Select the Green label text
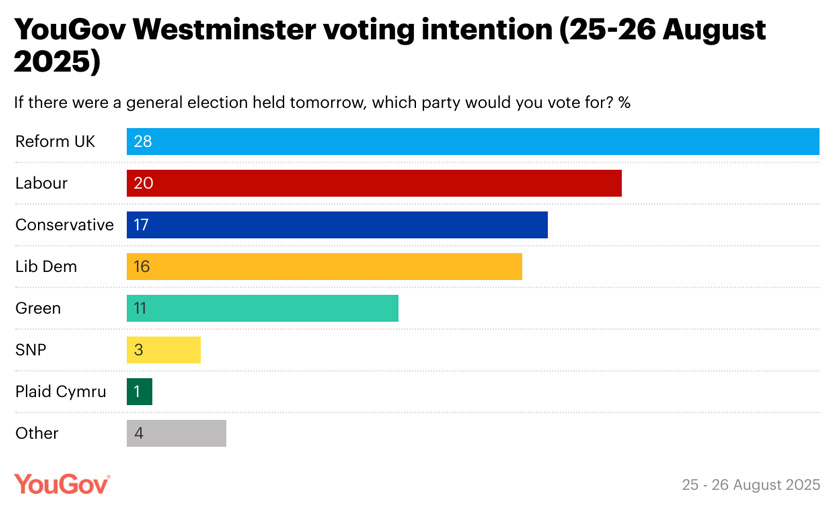834x511 pixels. 38,308
